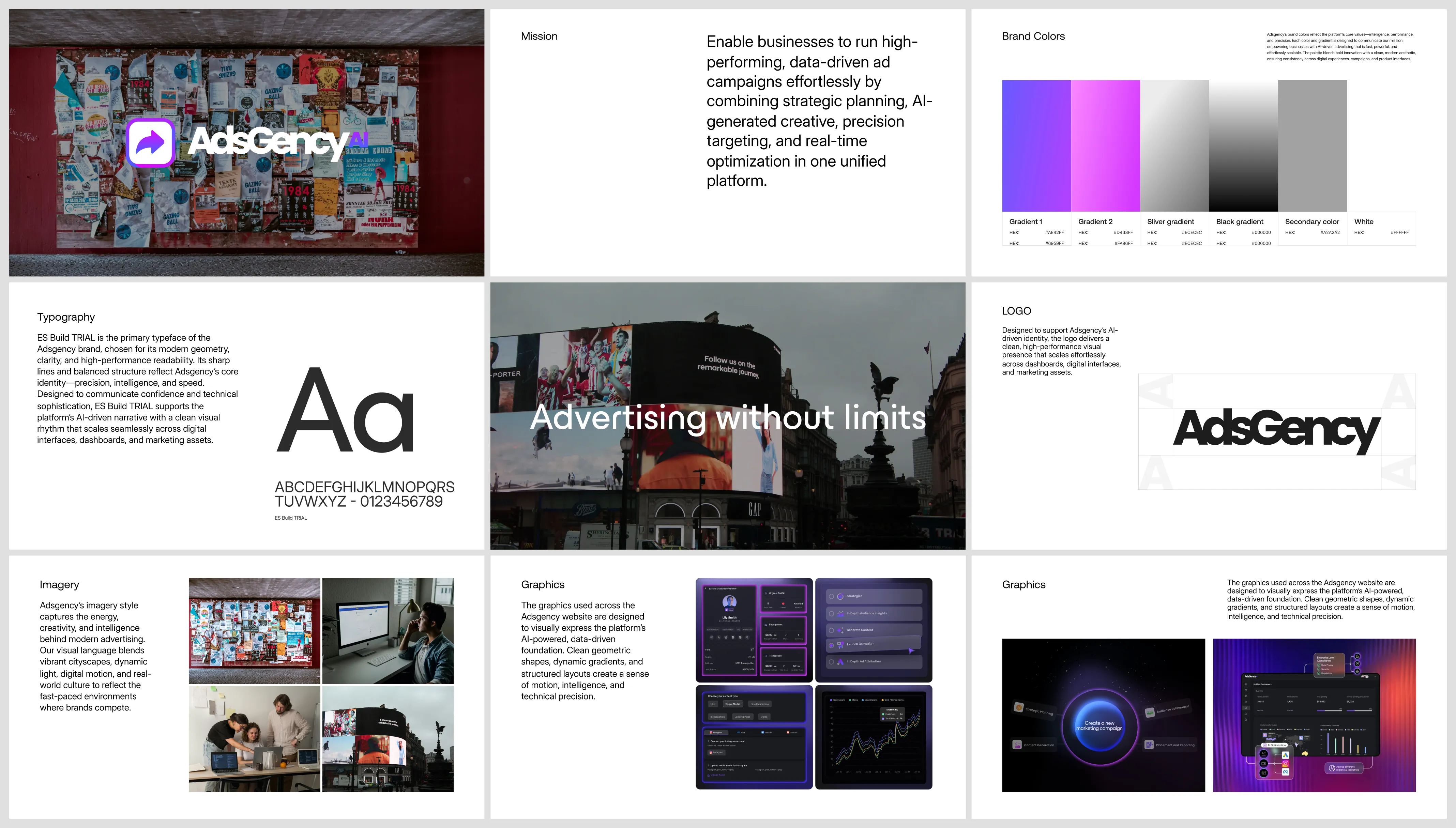This screenshot has width=1456, height=828.
Task: Click the Back to Customer overview chevron
Action: [x=706, y=588]
